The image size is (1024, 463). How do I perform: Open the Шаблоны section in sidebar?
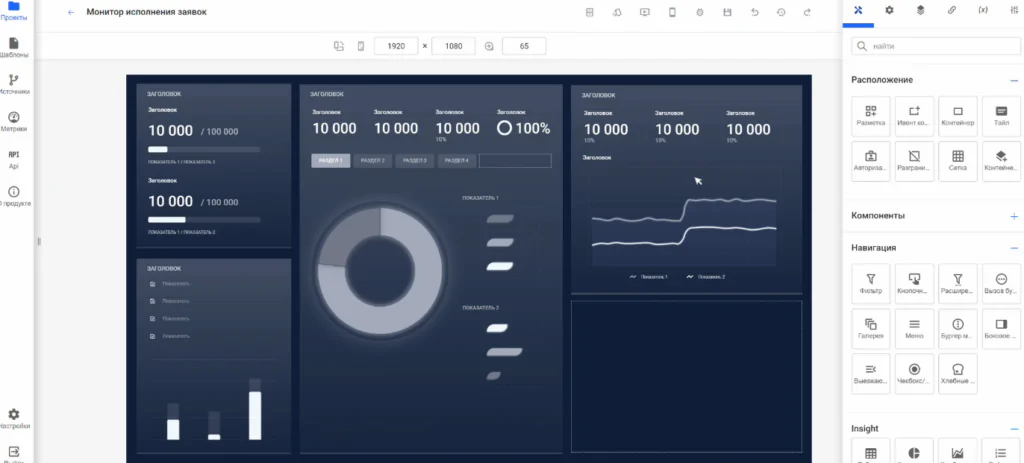(x=14, y=48)
